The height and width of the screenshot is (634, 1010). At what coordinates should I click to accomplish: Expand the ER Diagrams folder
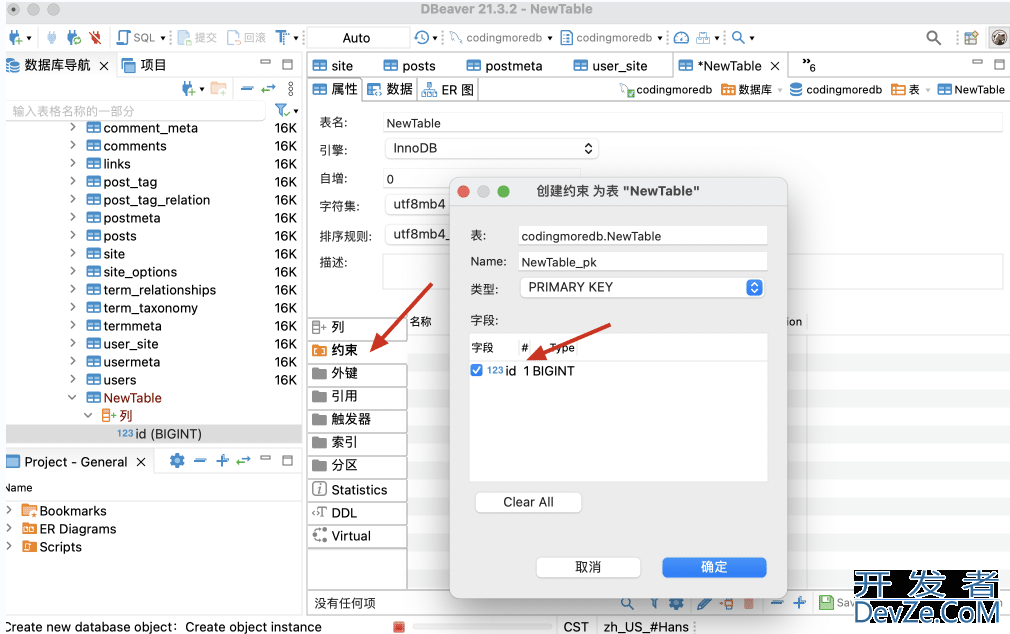(x=9, y=528)
